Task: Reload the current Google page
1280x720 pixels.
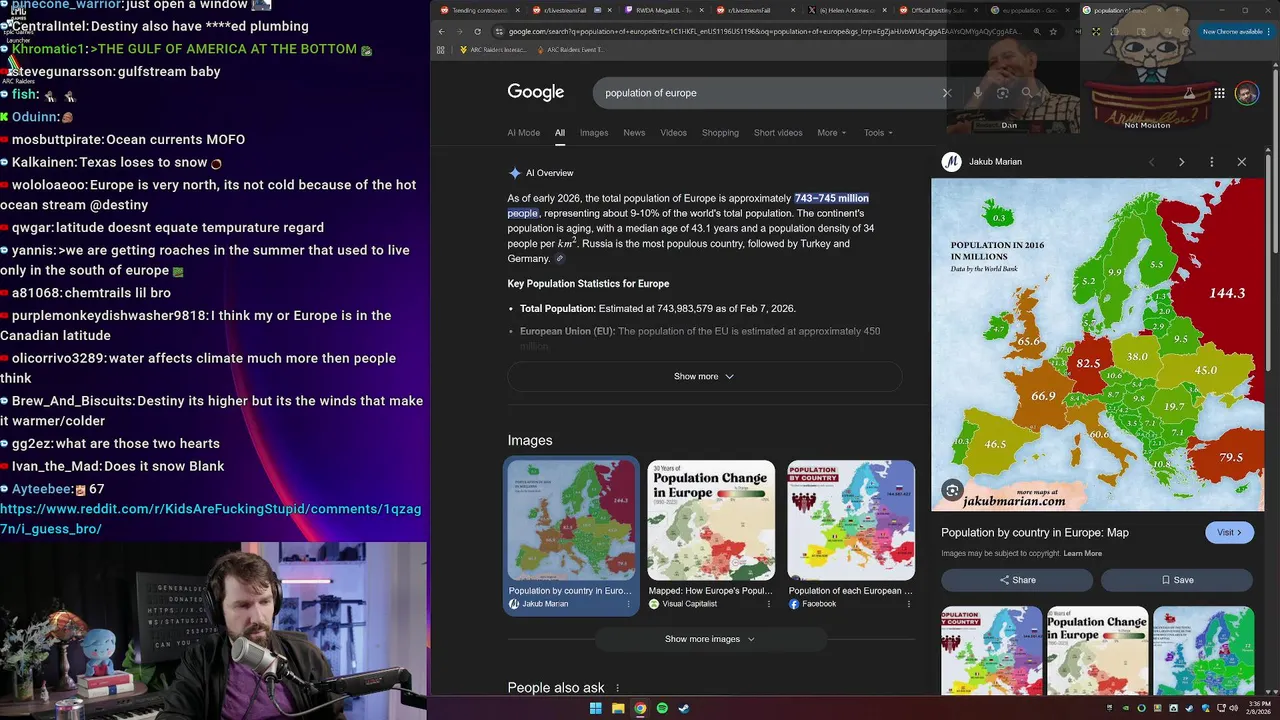Action: point(477,31)
